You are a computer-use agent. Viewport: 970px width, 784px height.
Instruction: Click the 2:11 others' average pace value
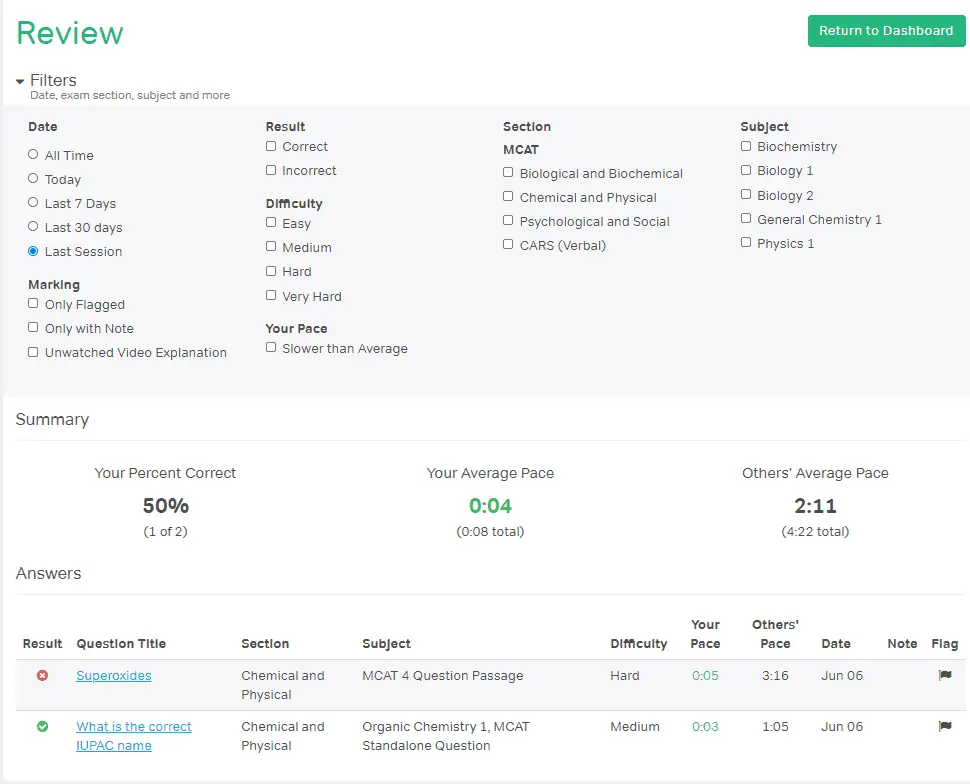point(815,506)
